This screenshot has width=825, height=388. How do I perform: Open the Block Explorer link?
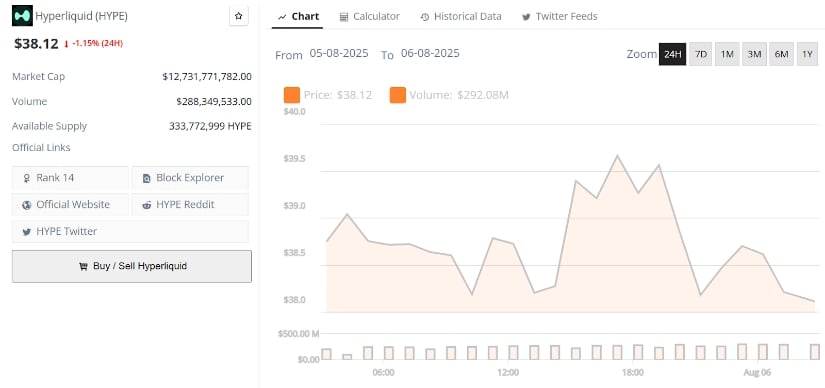[x=190, y=178]
